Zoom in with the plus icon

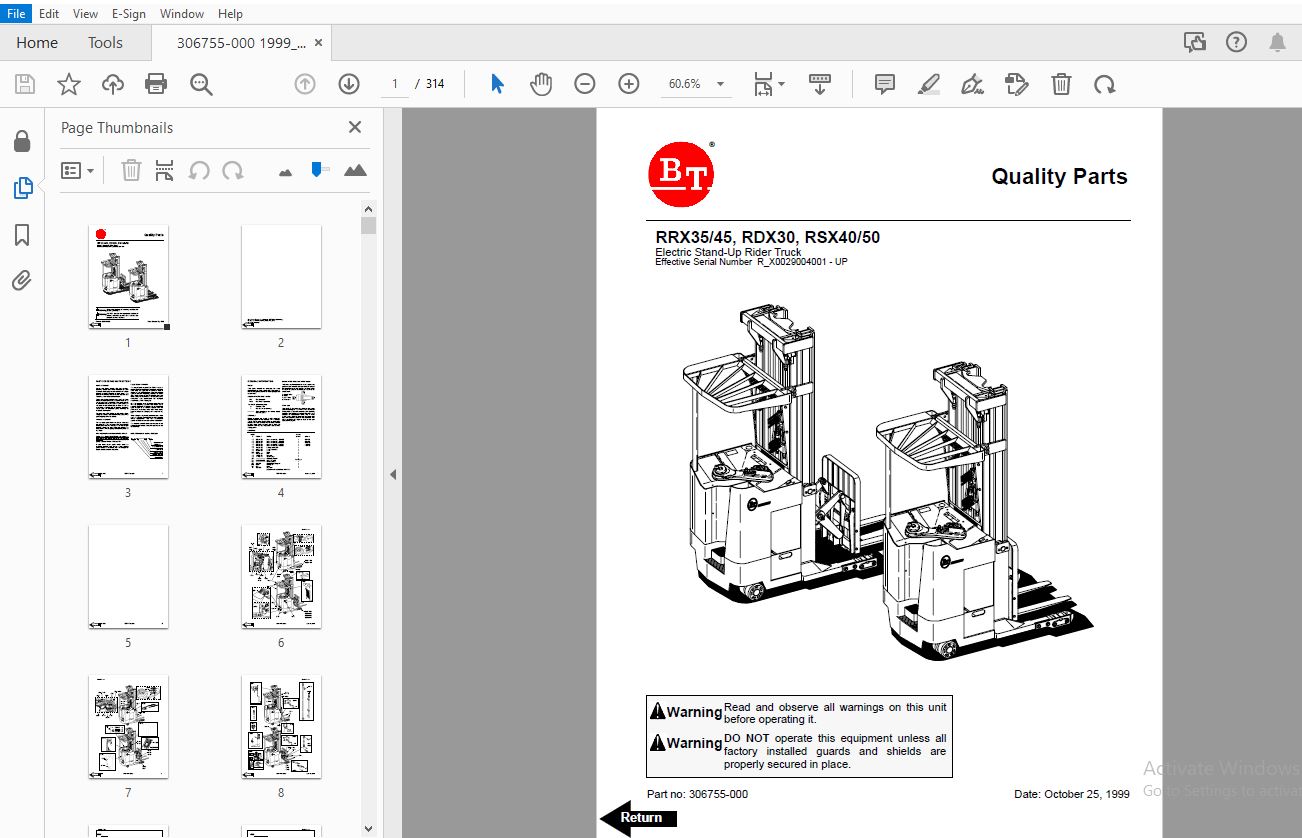click(629, 85)
